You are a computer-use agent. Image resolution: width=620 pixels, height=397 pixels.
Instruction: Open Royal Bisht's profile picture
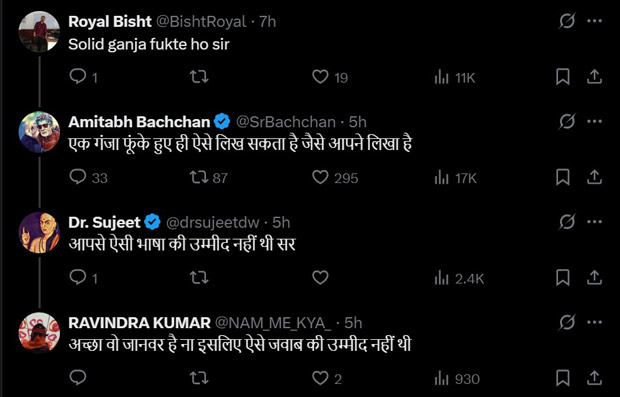[39, 32]
